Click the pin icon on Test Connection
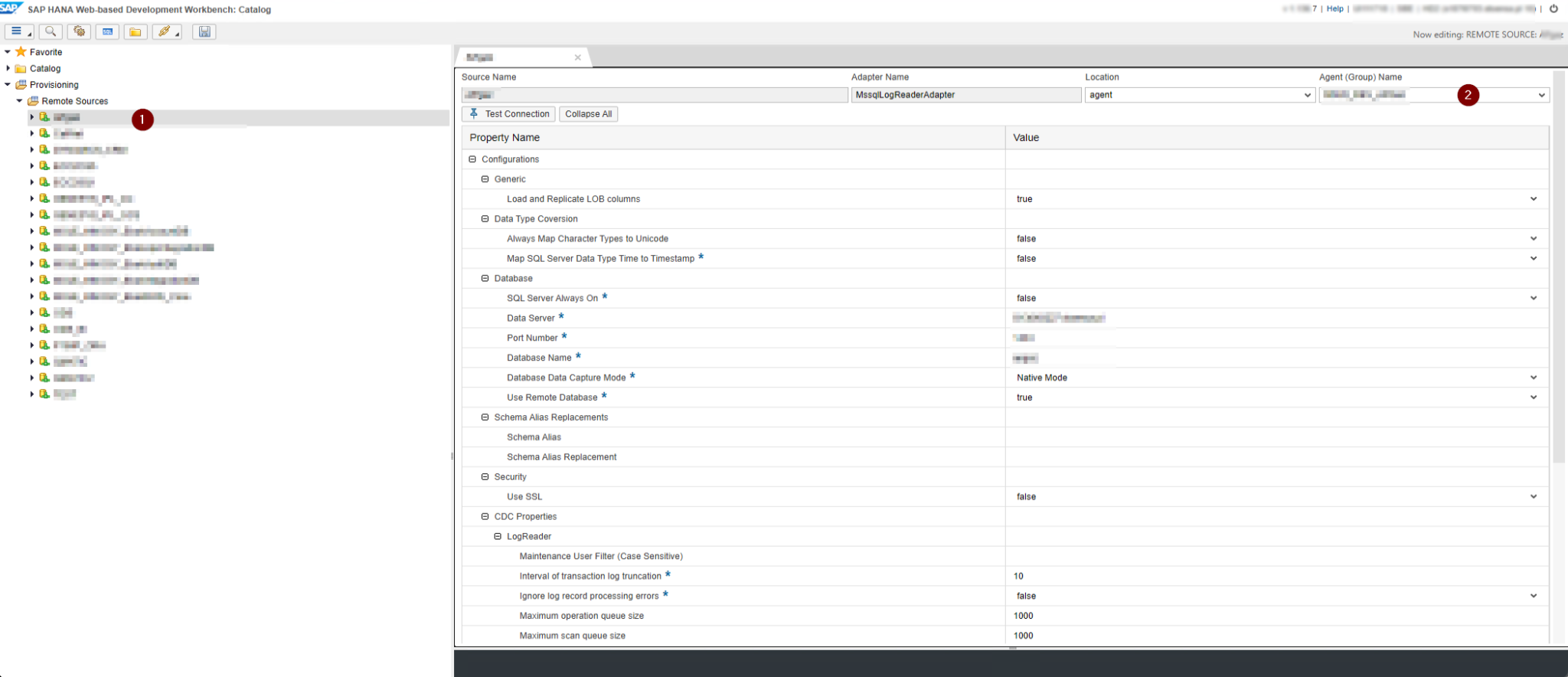The image size is (1568, 677). tap(474, 113)
